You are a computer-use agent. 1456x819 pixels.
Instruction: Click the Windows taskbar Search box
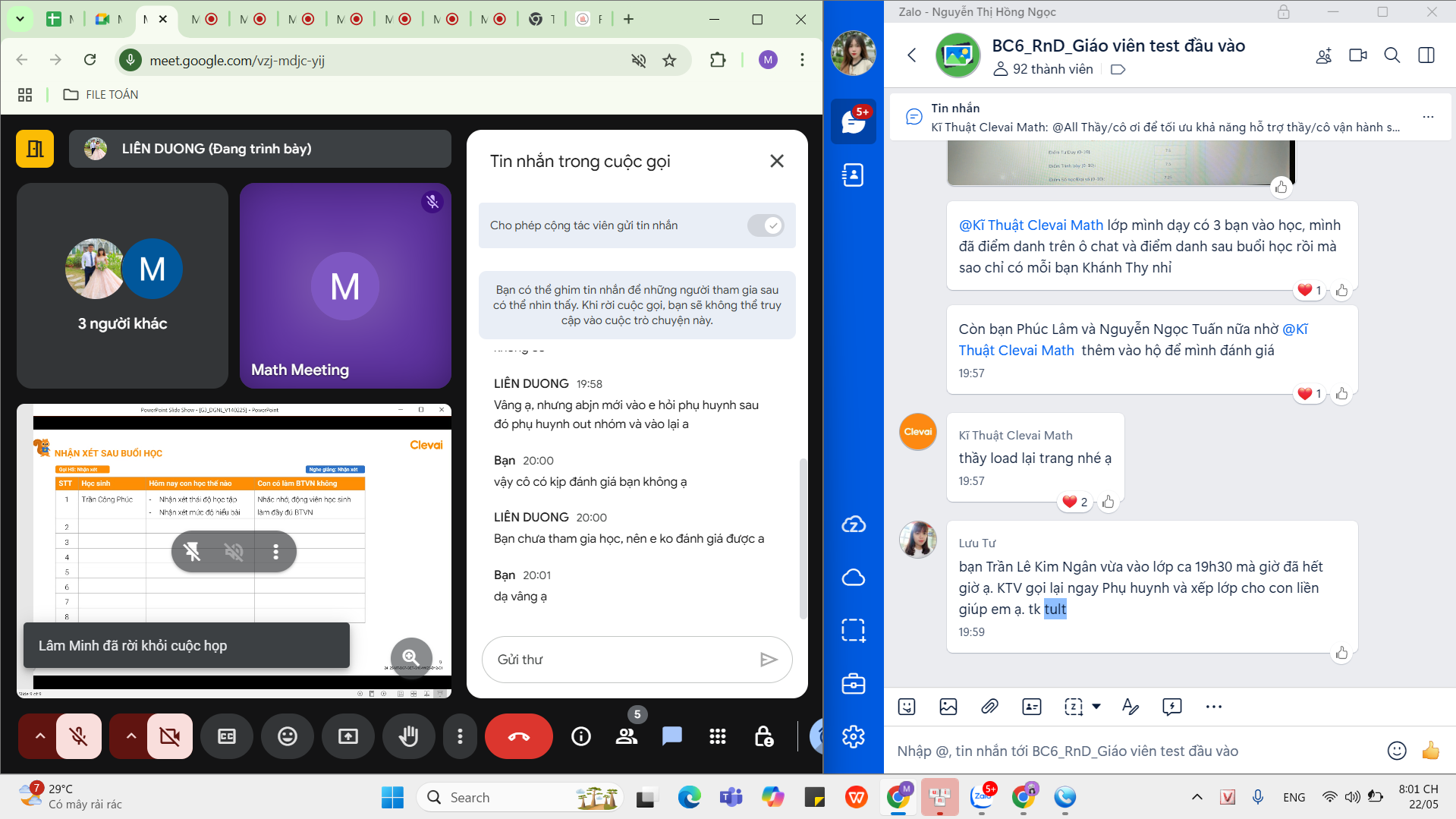520,798
